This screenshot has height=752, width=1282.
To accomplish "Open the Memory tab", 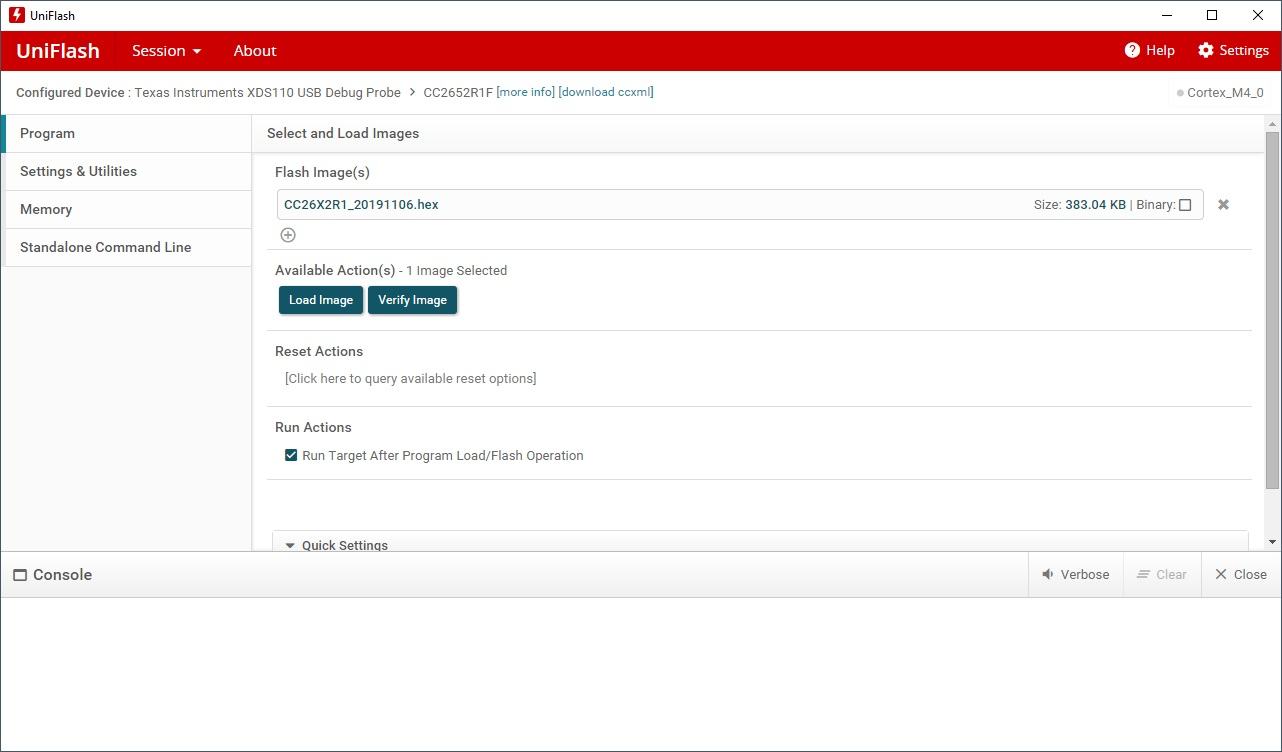I will coord(128,210).
